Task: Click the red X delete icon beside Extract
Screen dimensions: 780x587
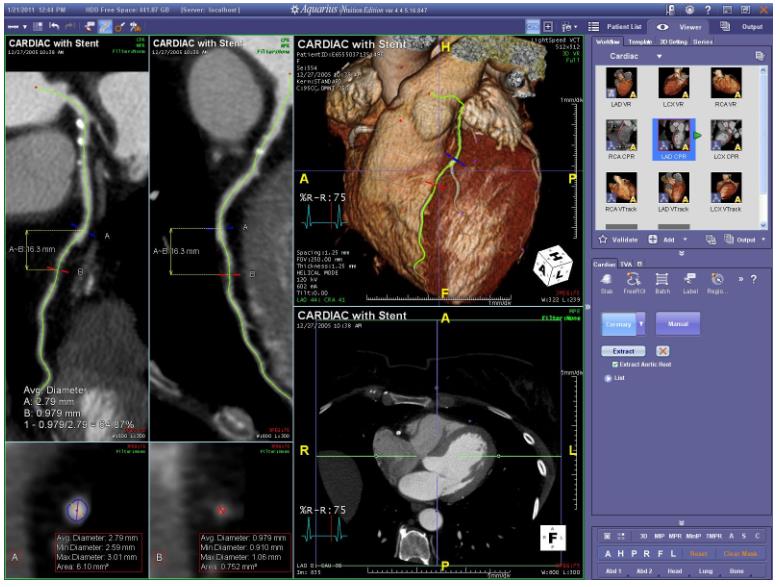Action: pos(661,351)
